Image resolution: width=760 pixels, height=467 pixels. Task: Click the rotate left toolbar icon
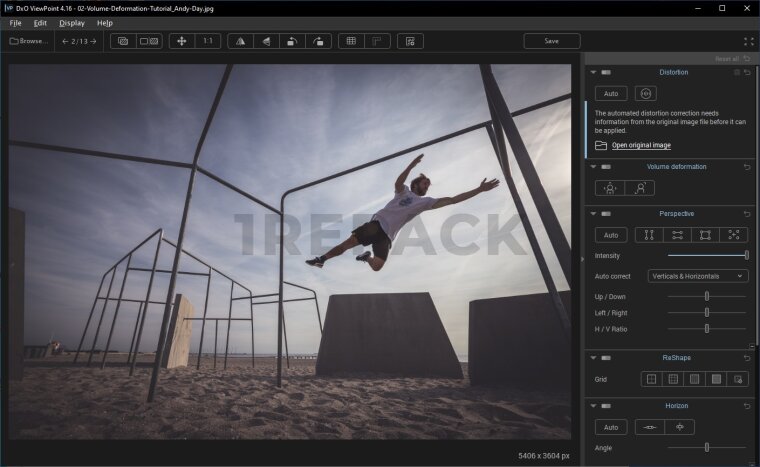pos(291,41)
